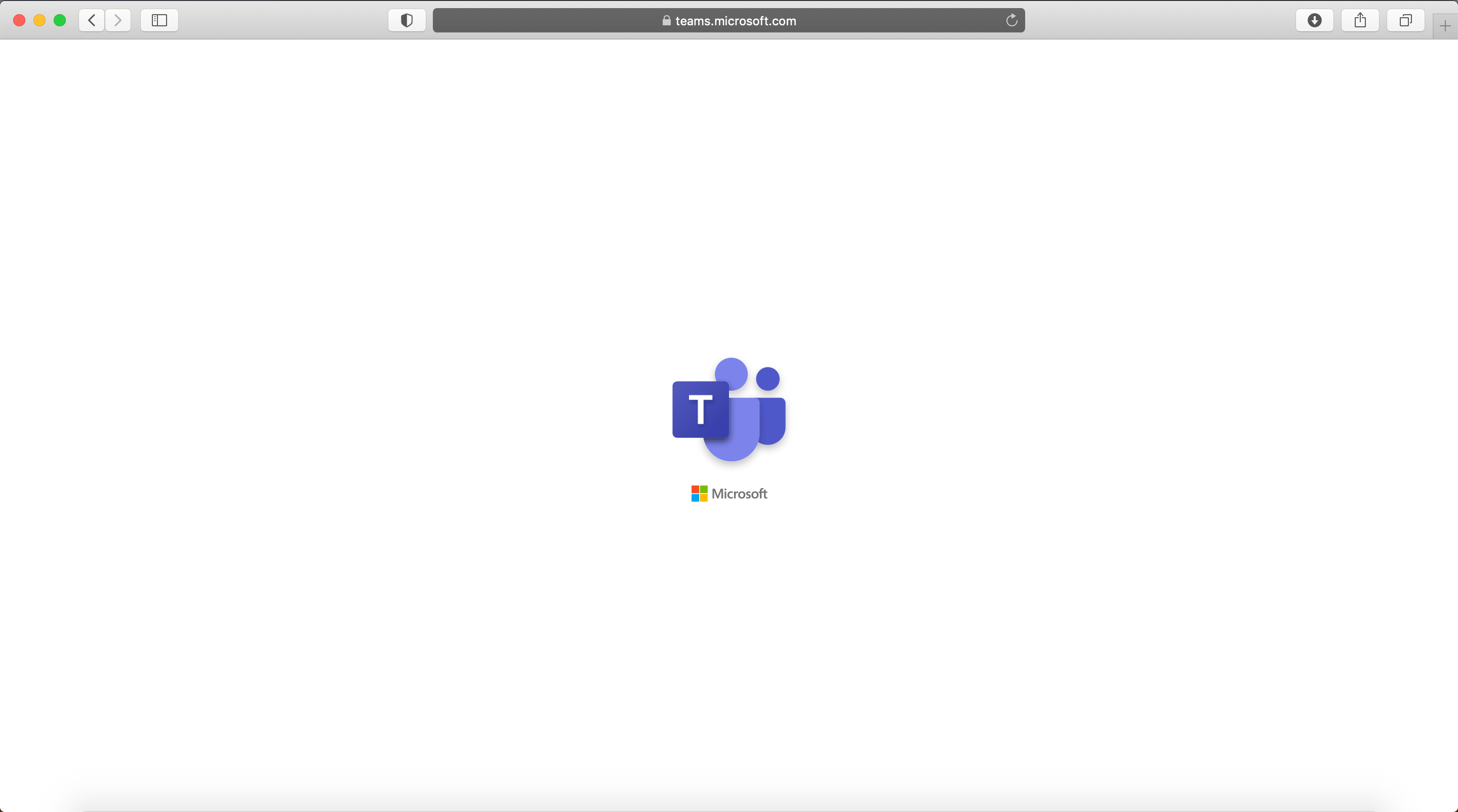This screenshot has width=1458, height=812.
Task: Click the white T tile in Teams logo
Action: [700, 410]
